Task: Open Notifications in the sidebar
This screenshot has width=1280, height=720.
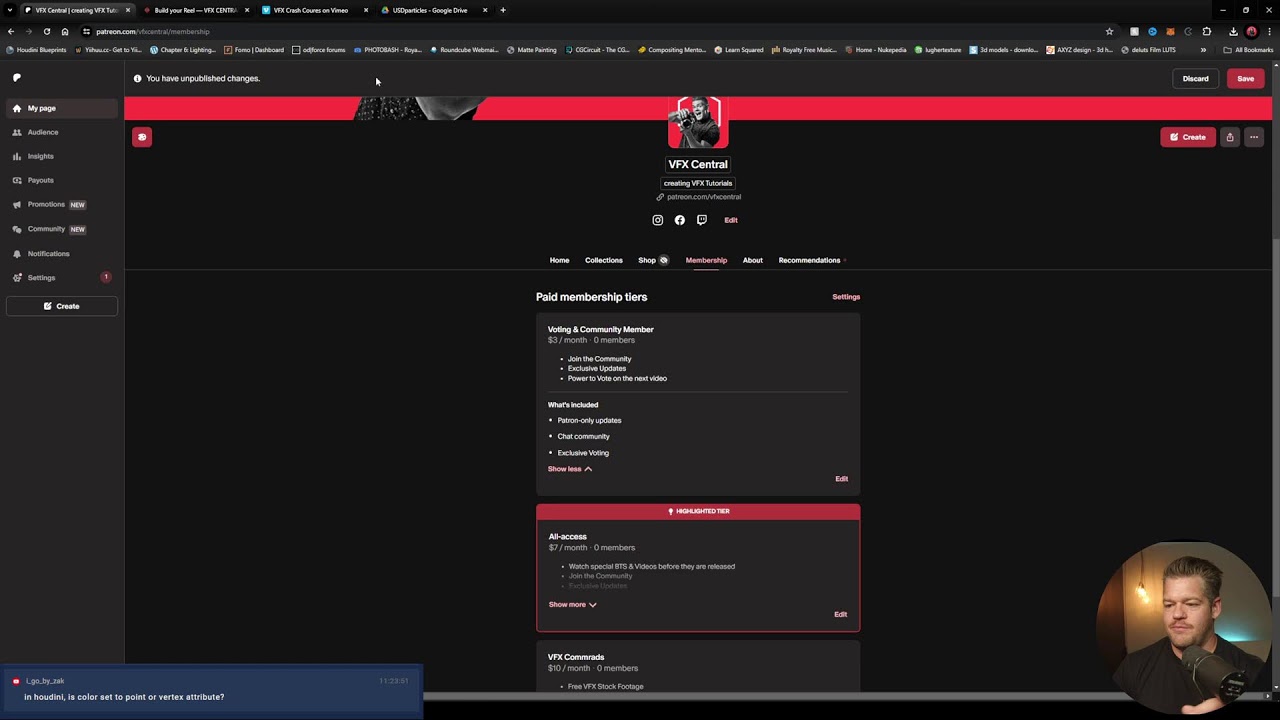Action: tap(61, 254)
